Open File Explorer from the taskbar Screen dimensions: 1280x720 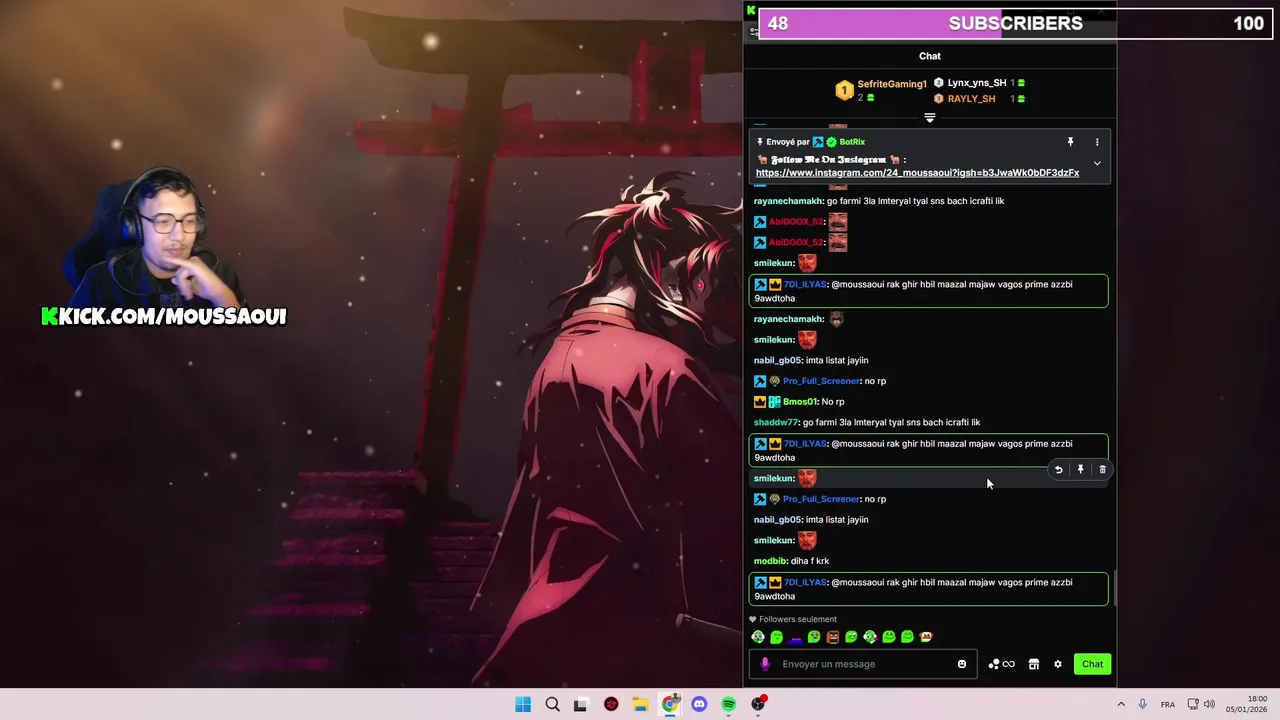640,704
